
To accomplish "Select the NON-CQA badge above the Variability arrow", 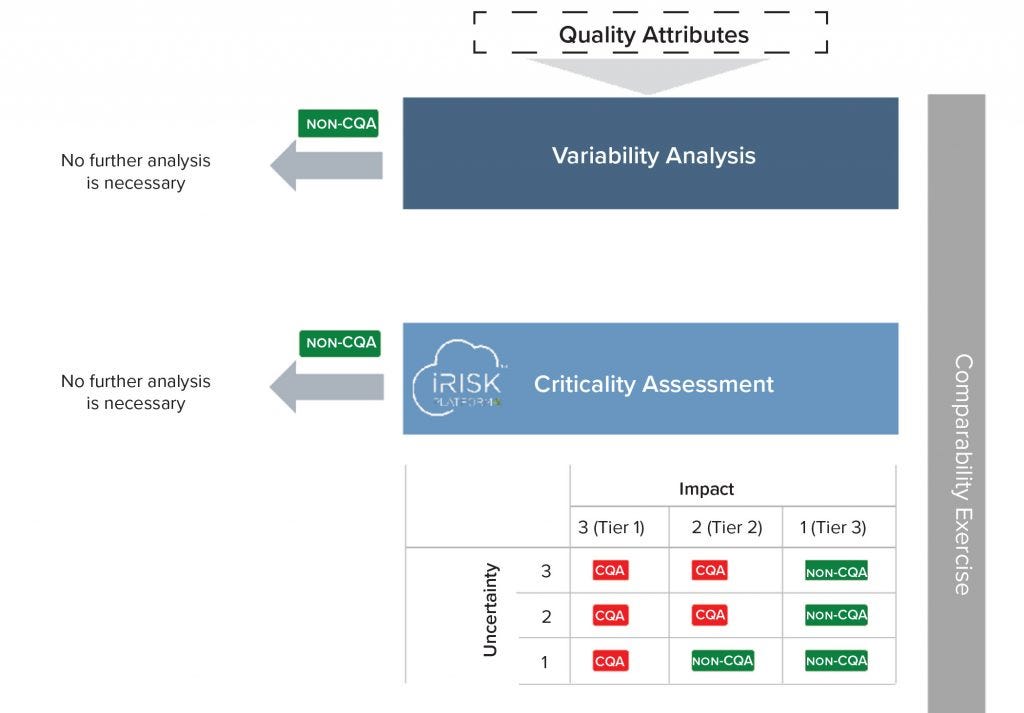I will click(x=338, y=123).
